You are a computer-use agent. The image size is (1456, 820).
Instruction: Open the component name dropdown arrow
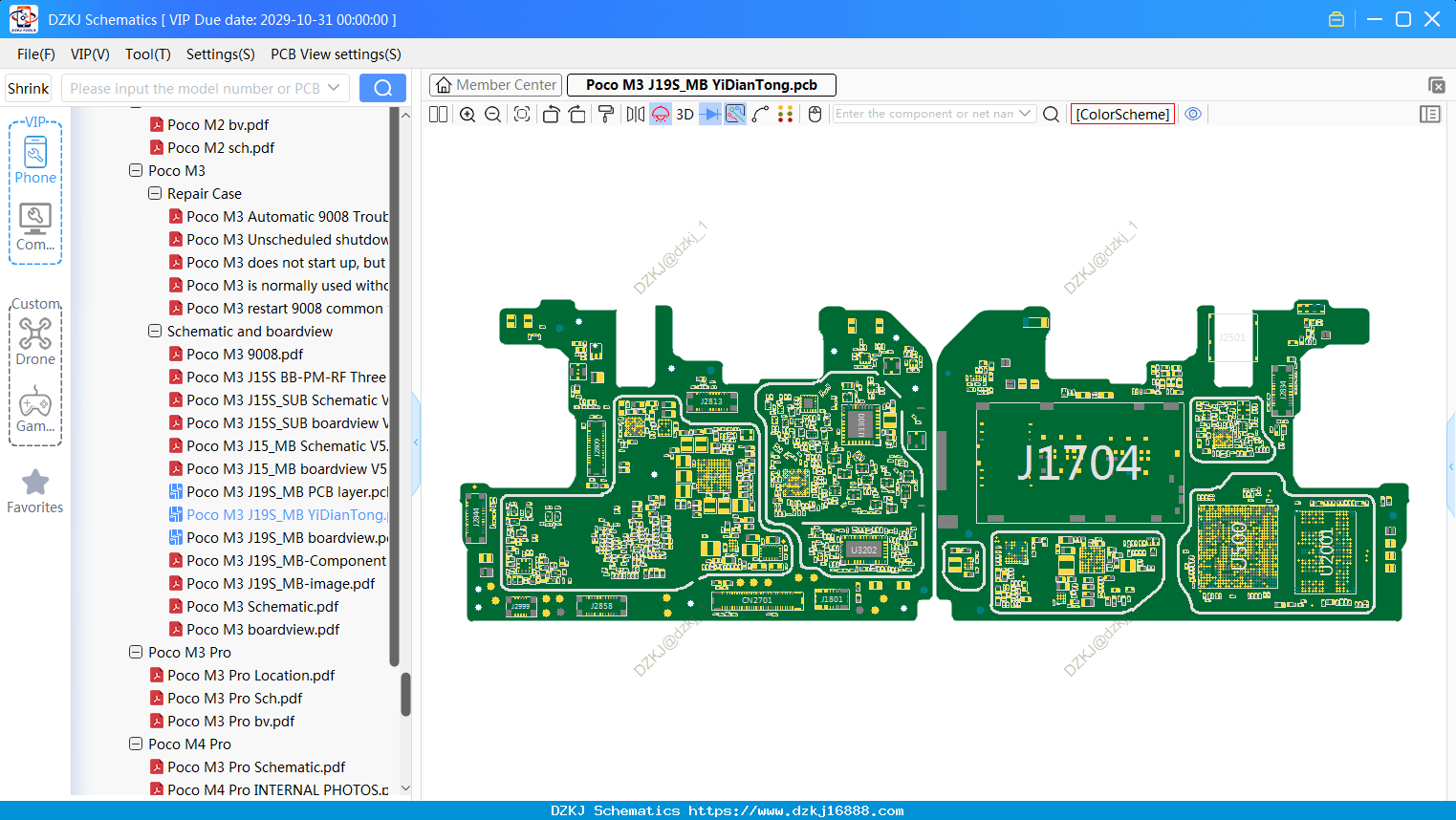coord(1026,114)
